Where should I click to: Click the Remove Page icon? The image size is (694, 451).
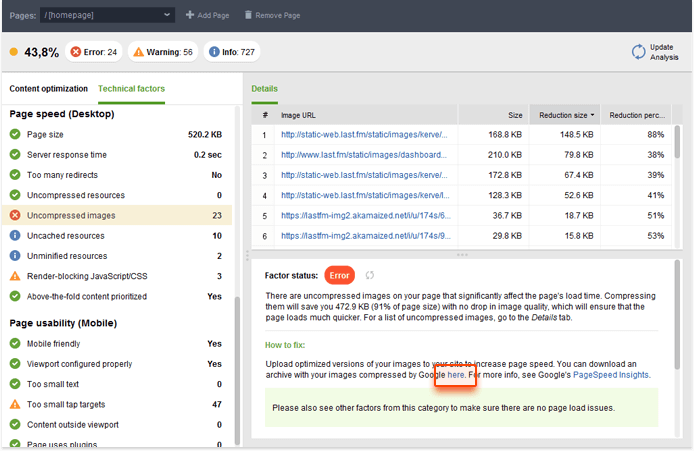click(247, 16)
